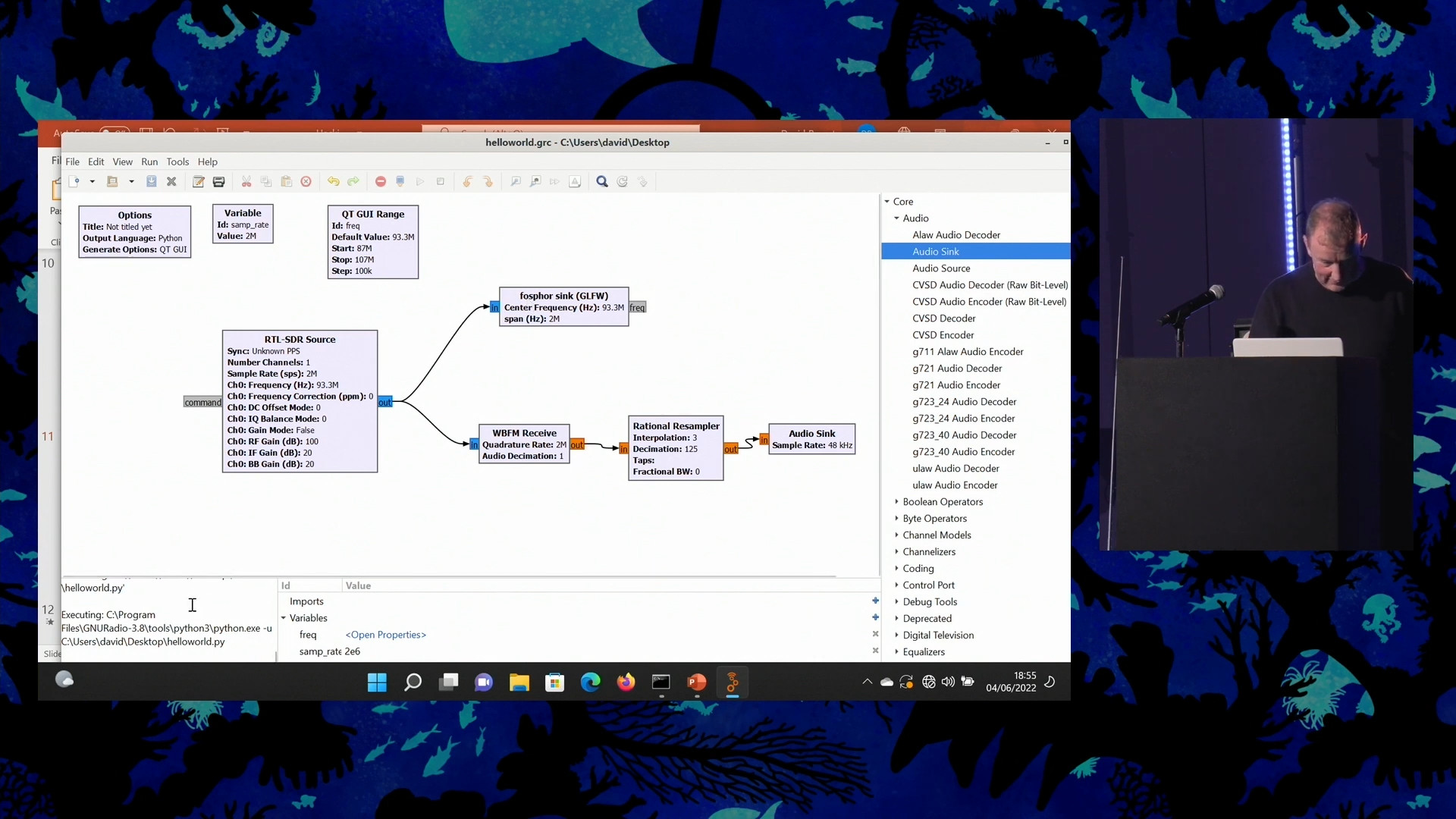Enable the selected block
The image size is (1456, 819).
coord(516,182)
